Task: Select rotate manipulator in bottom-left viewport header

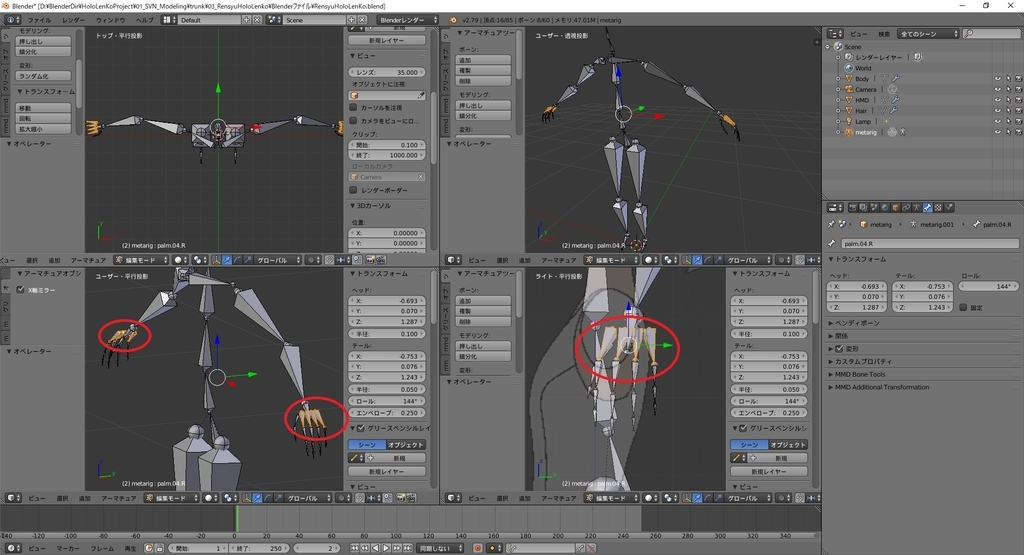Action: [268, 498]
